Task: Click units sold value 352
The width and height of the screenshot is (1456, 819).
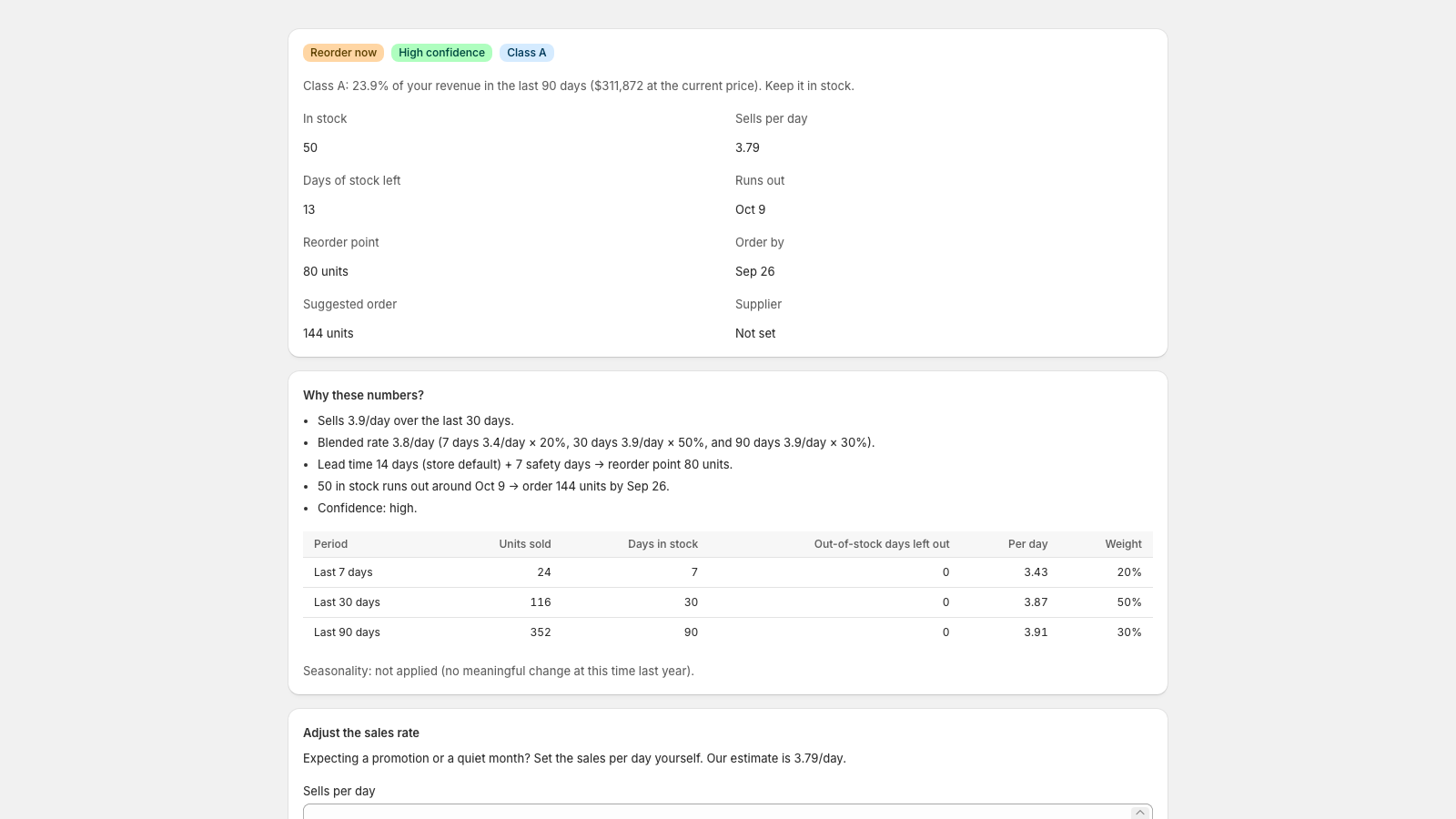Action: 541,632
